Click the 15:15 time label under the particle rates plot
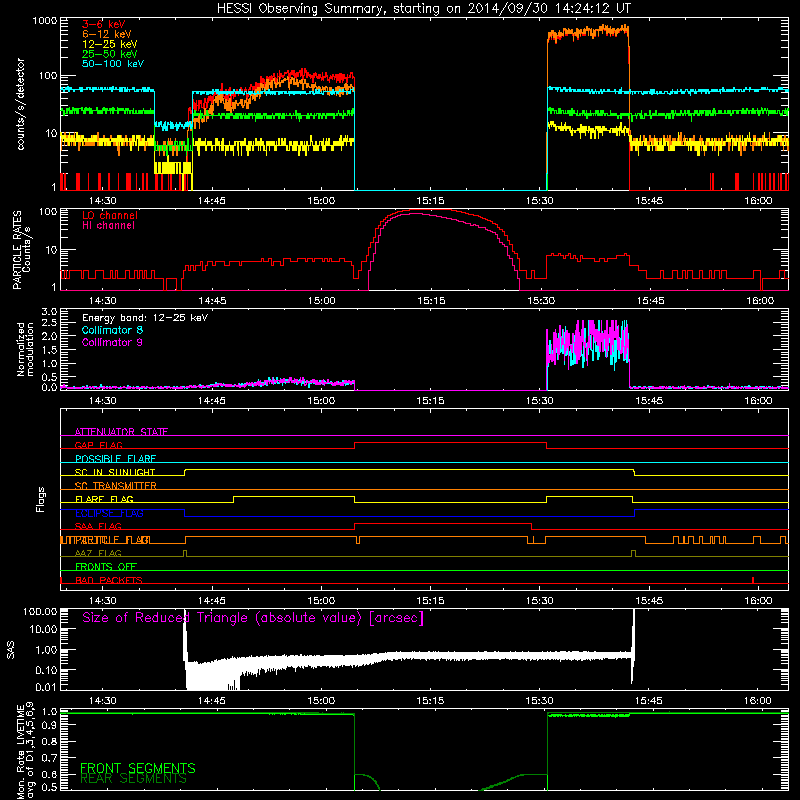The width and height of the screenshot is (800, 800). point(431,301)
